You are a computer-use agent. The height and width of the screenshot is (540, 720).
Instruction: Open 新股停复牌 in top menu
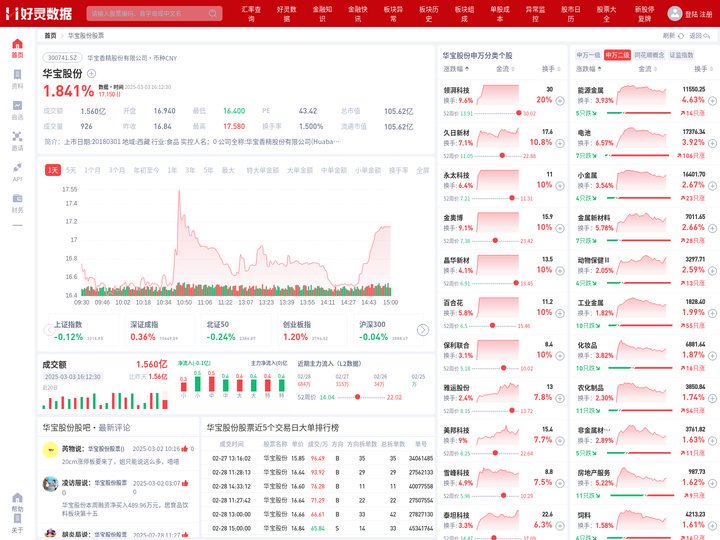click(645, 14)
